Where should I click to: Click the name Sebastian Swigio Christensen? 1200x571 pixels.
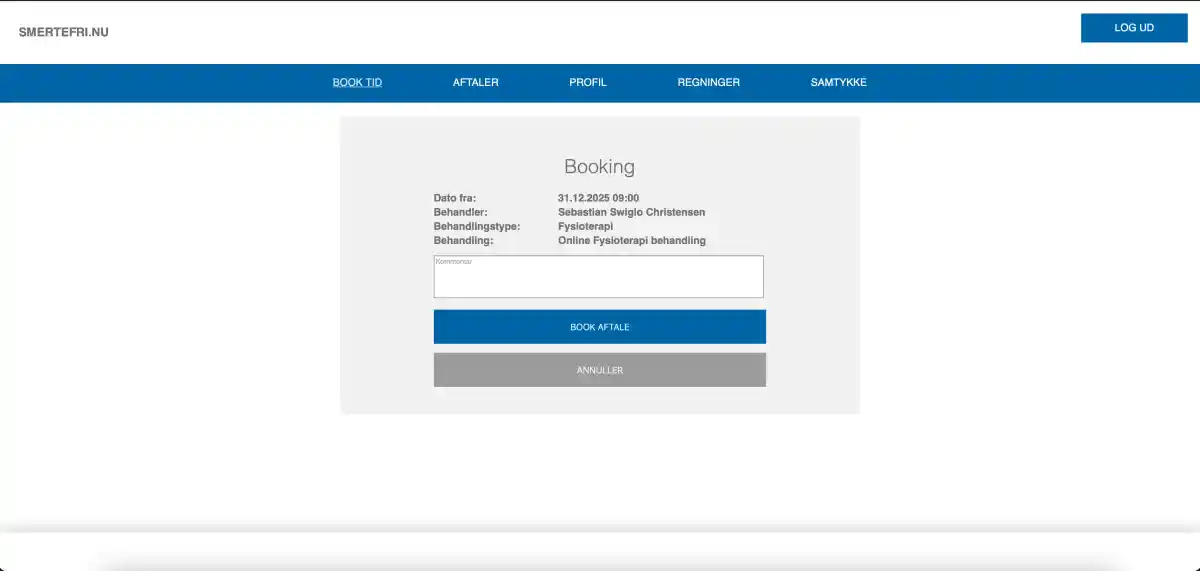click(x=631, y=212)
